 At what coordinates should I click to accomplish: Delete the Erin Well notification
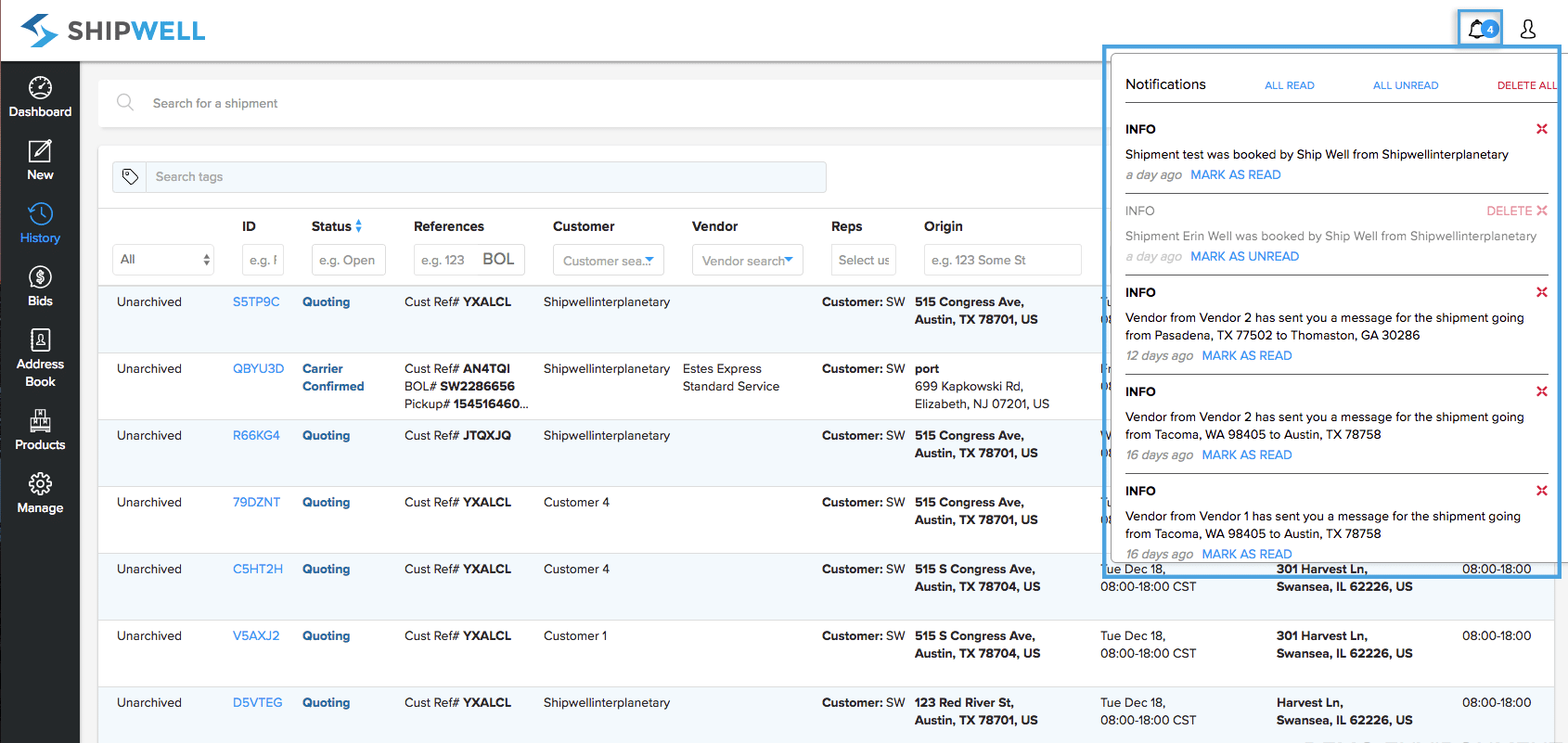tap(1517, 211)
